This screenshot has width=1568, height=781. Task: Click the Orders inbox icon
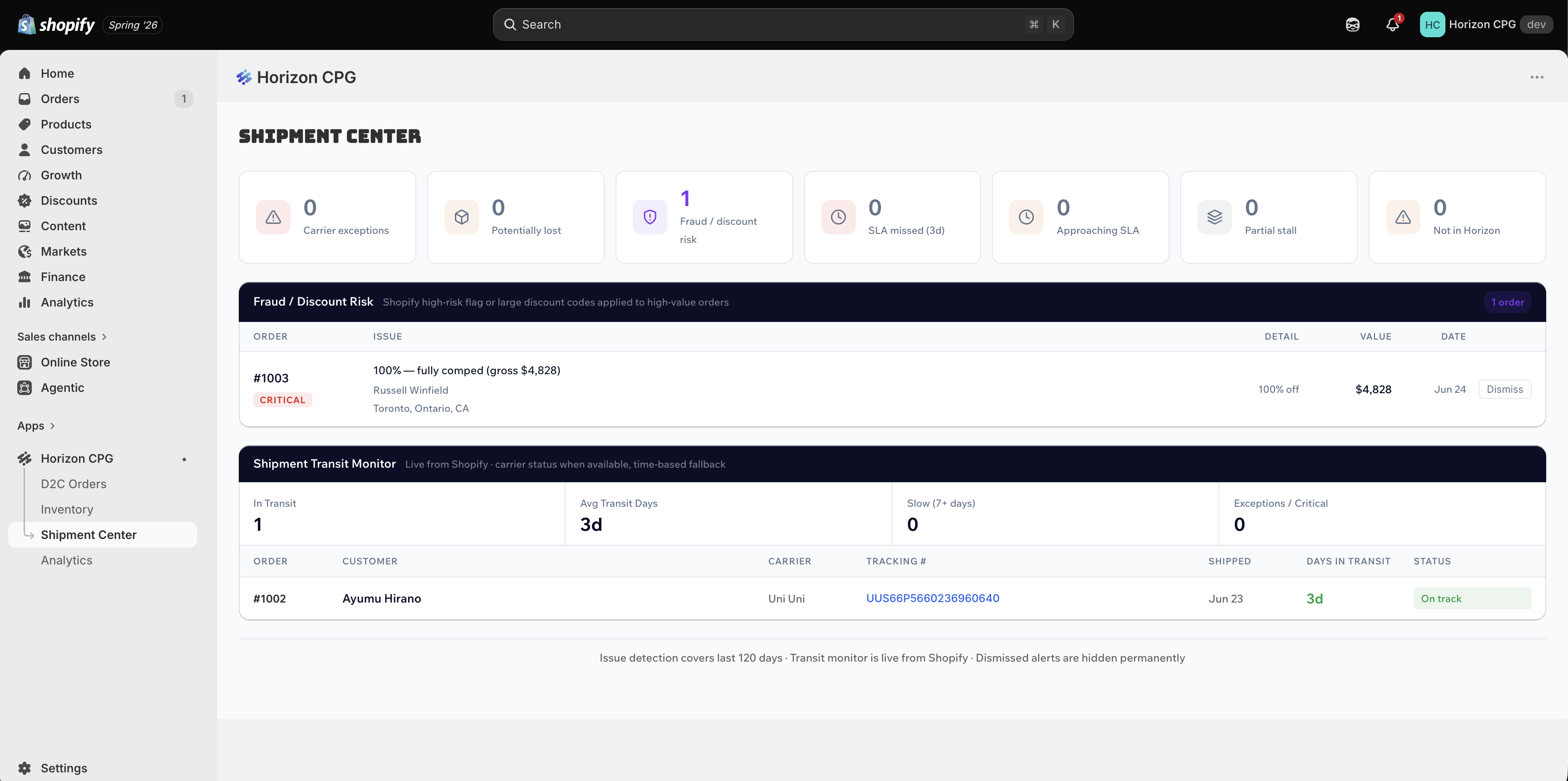25,99
